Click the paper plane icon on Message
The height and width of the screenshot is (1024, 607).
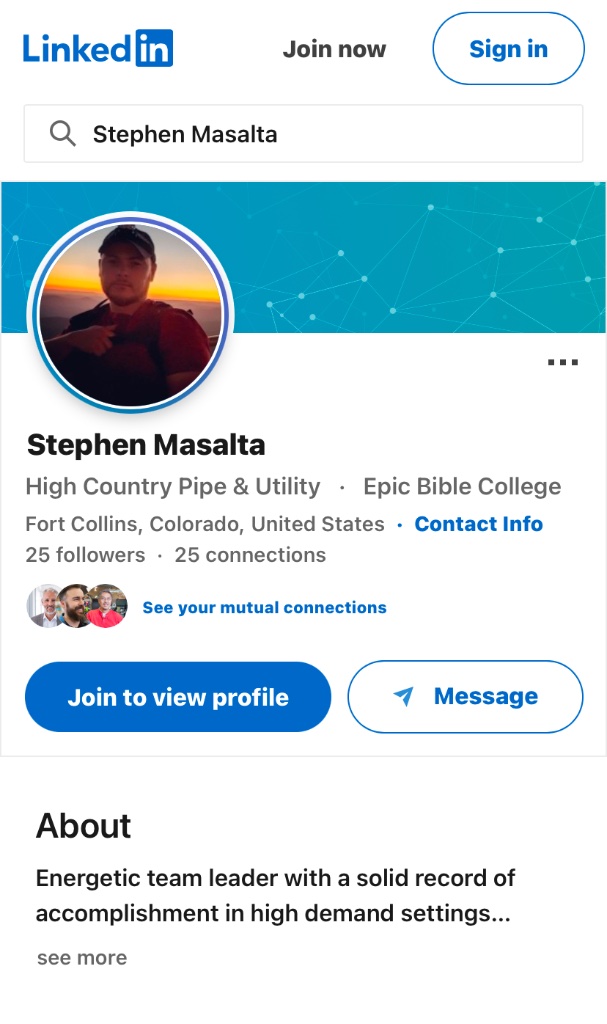404,697
